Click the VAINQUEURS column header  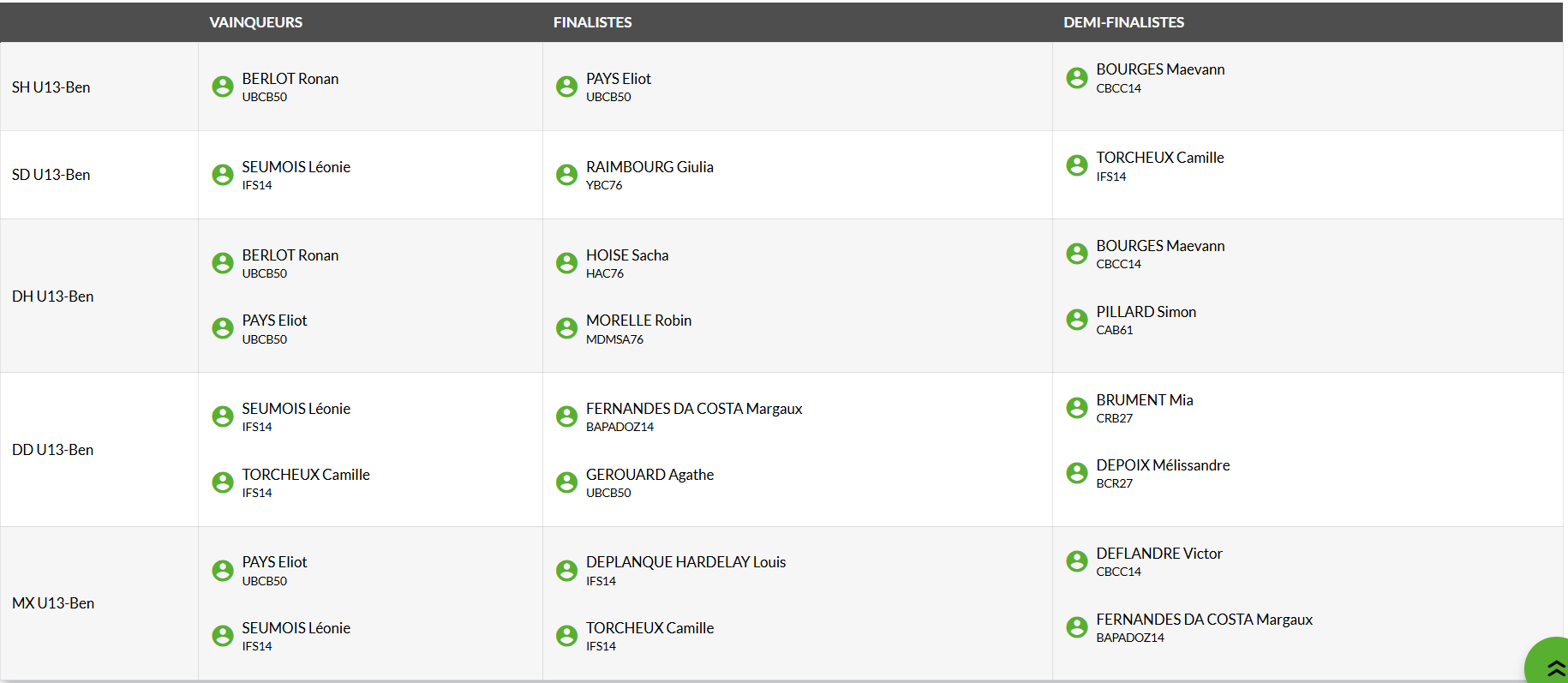[255, 22]
